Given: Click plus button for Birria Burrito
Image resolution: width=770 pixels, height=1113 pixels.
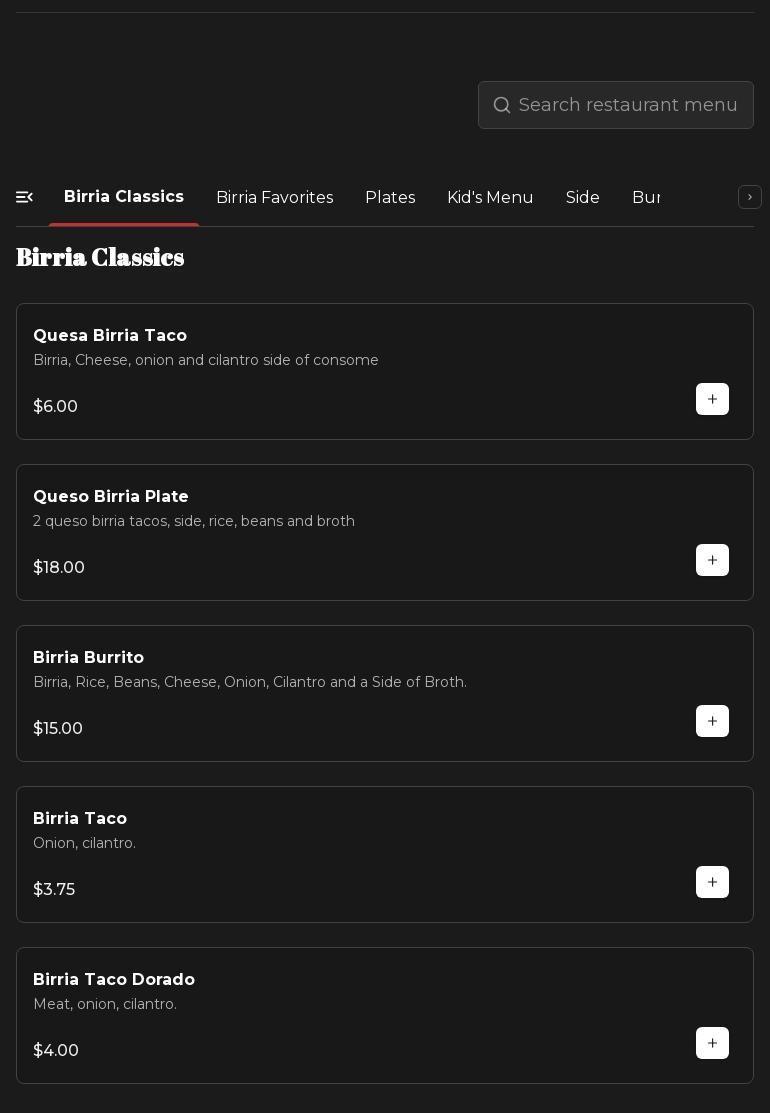Looking at the screenshot, I should (712, 721).
